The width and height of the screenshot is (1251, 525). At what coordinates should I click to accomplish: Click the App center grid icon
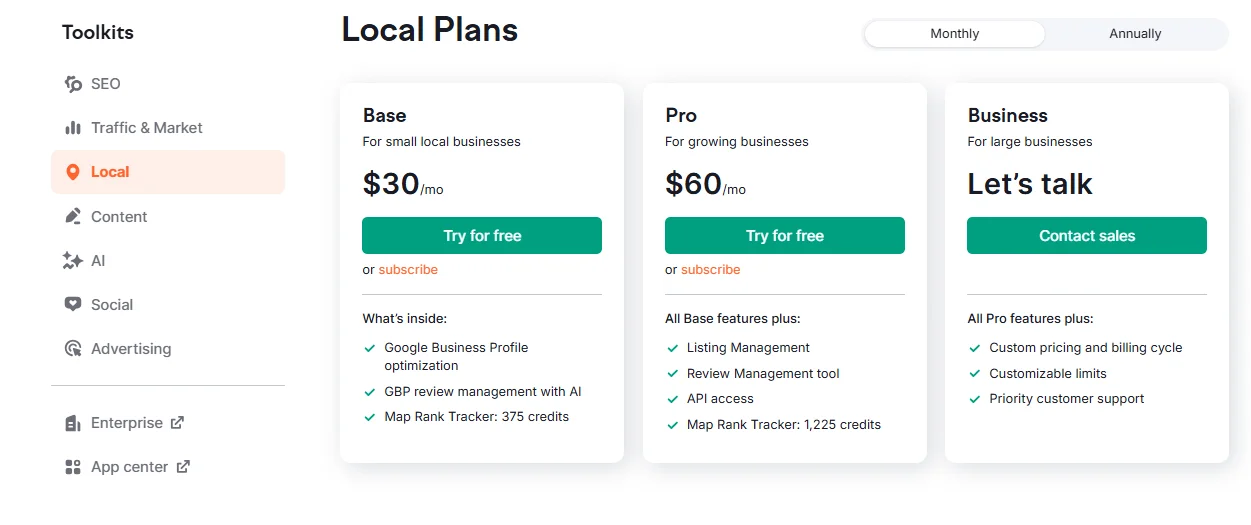(73, 467)
